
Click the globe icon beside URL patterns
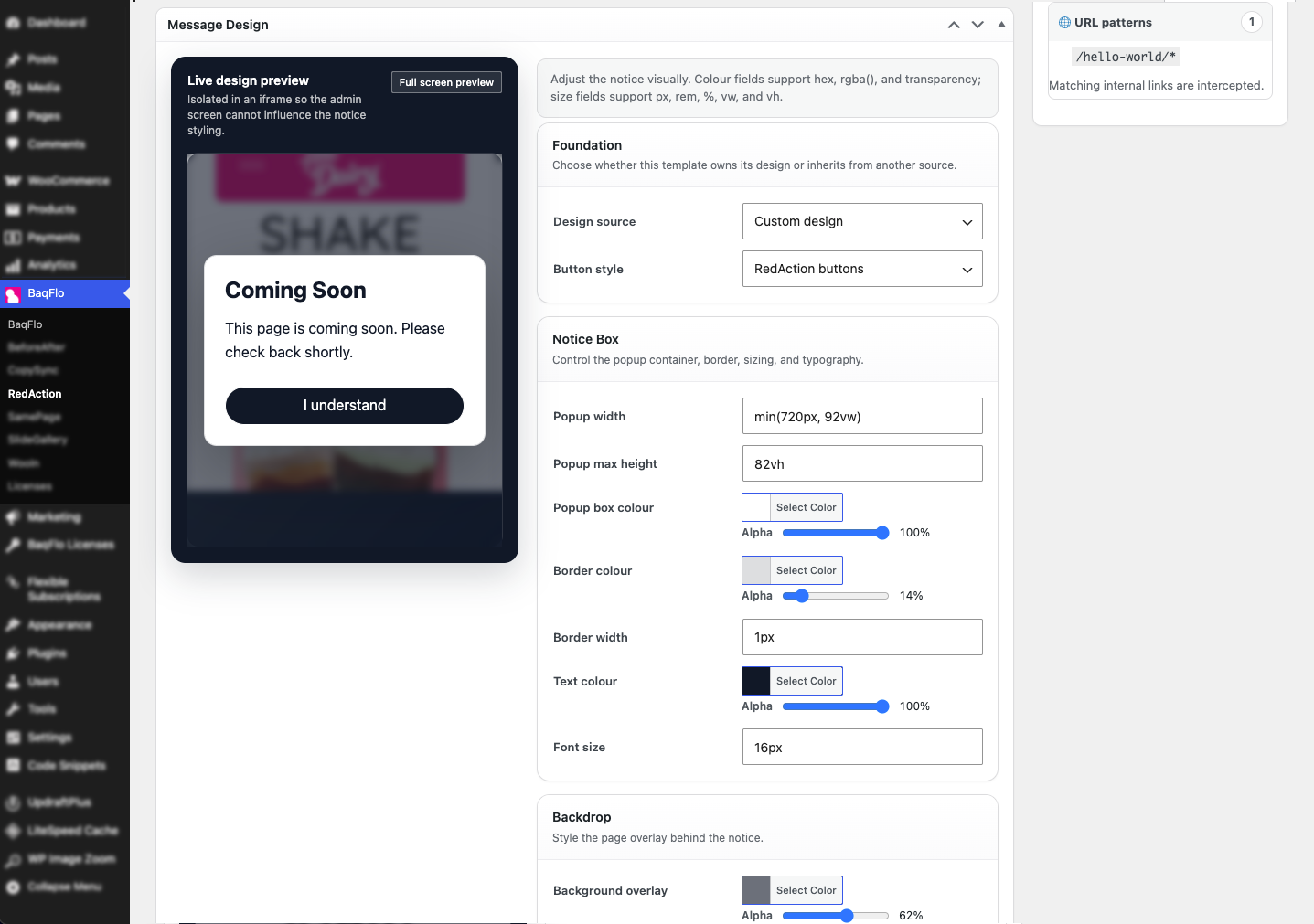1064,23
